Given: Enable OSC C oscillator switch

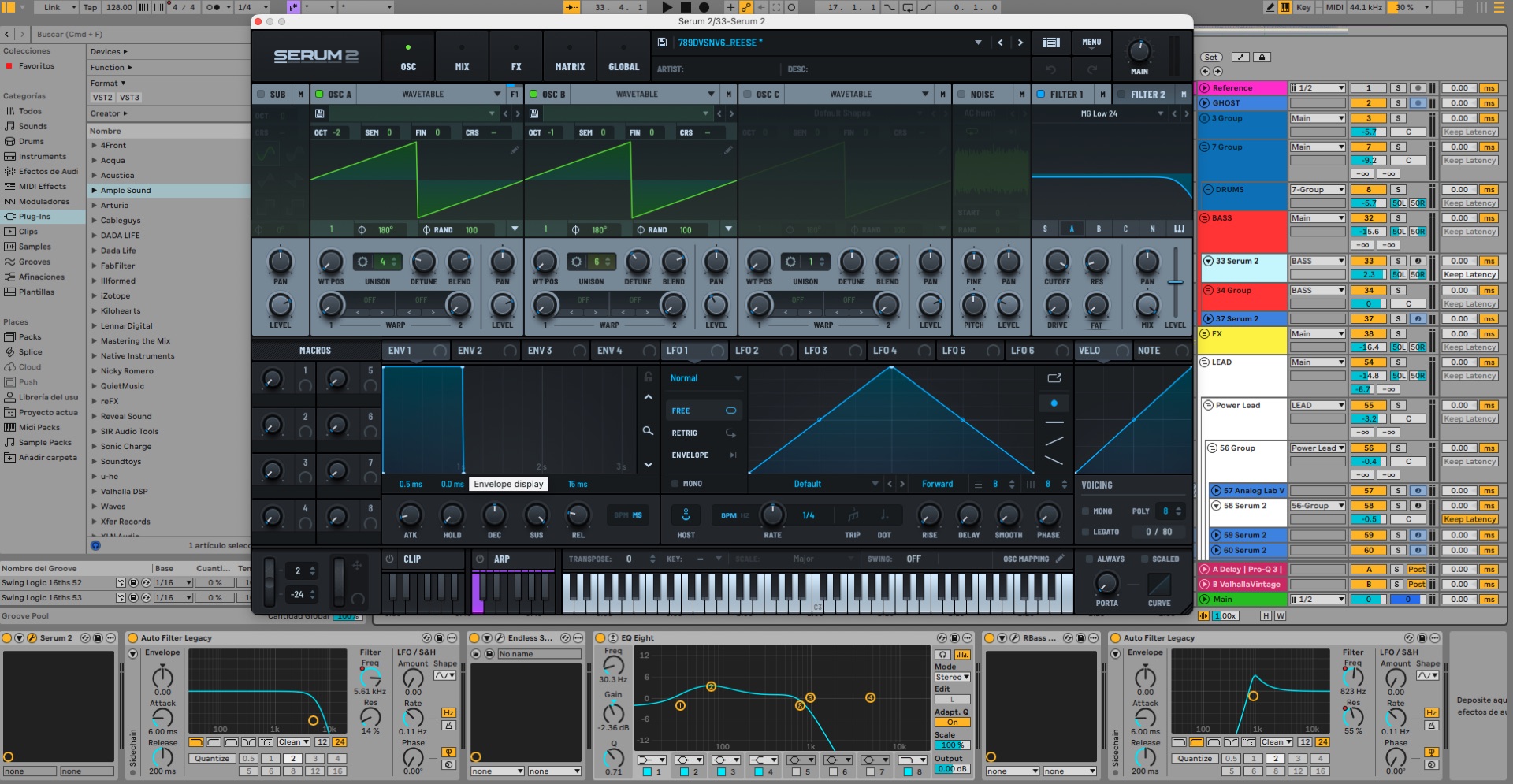Looking at the screenshot, I should pos(747,94).
